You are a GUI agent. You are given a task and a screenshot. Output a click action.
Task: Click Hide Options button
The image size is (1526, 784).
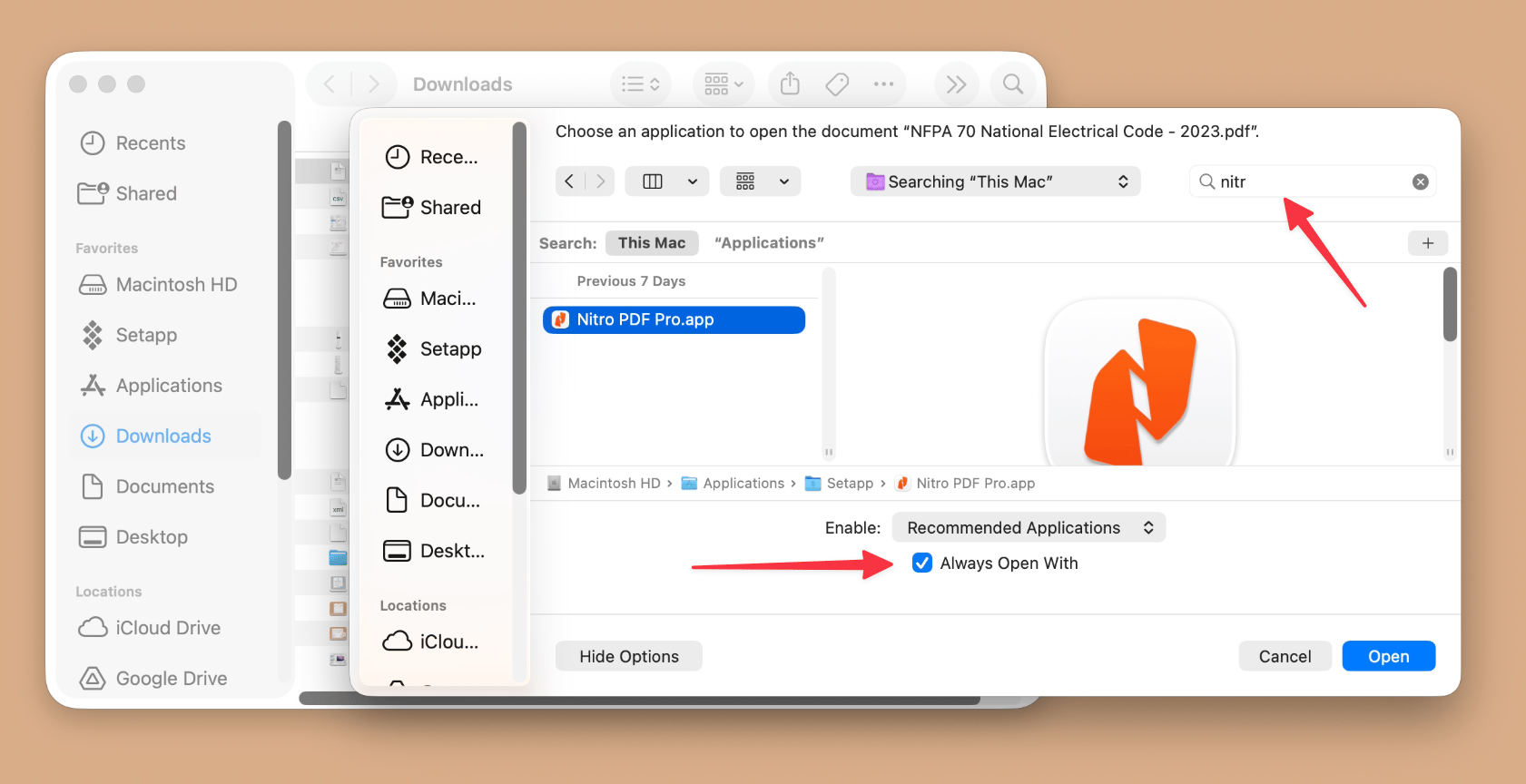629,656
